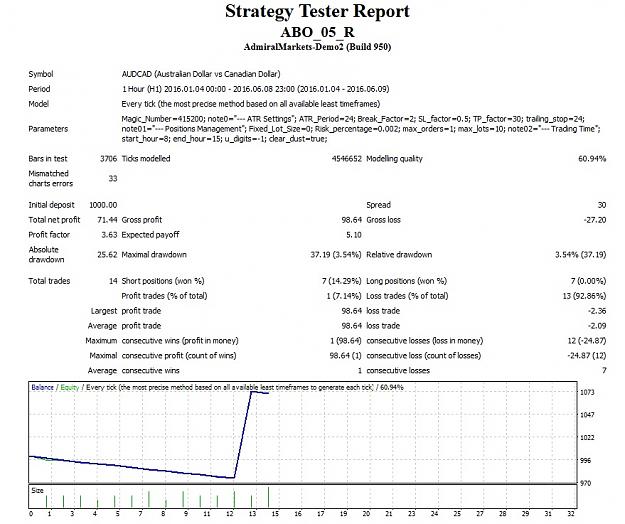Image resolution: width=625 pixels, height=524 pixels.
Task: Click the Gross profit value 98.64
Action: [352, 220]
